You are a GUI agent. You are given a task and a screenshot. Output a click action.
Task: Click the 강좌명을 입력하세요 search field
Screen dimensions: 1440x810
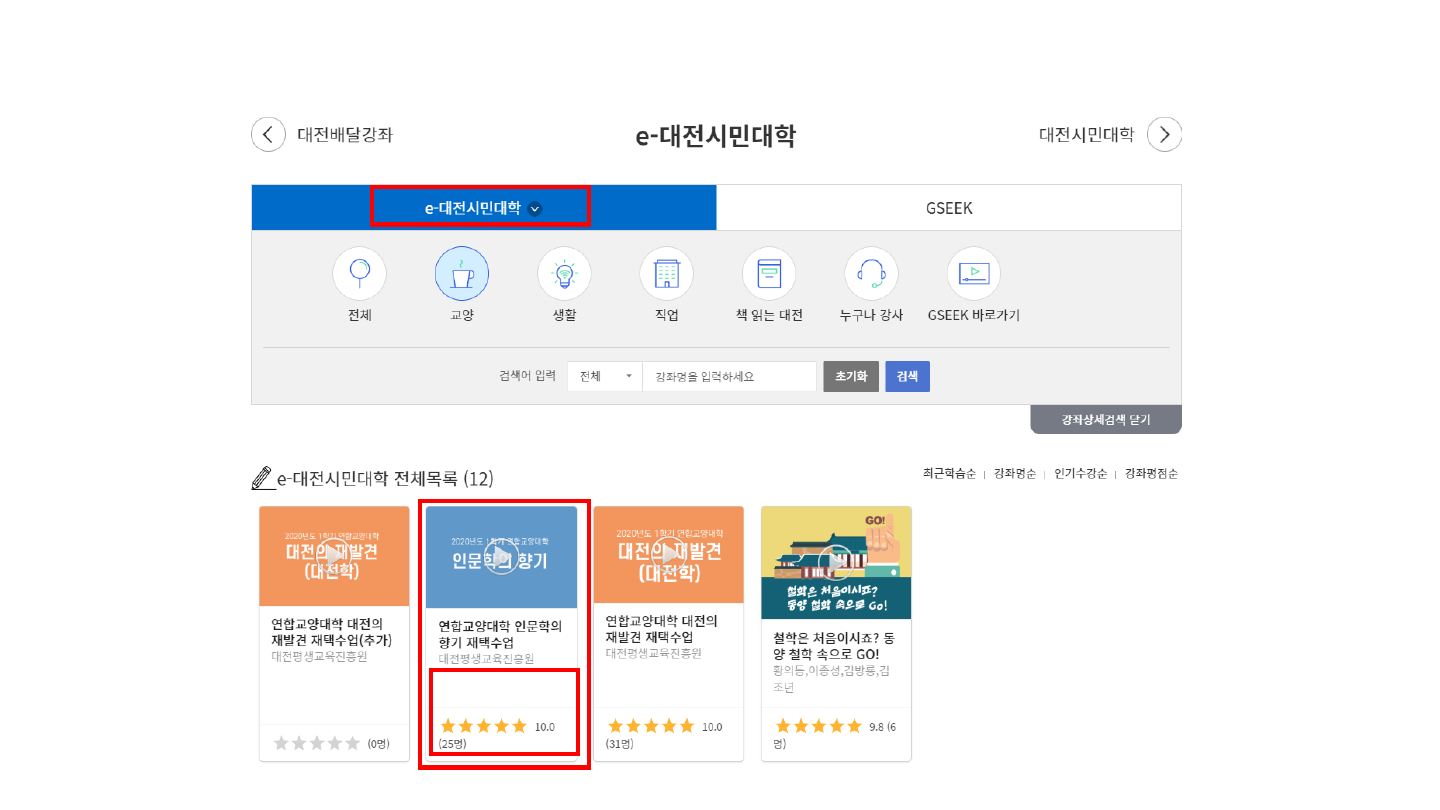click(x=729, y=377)
